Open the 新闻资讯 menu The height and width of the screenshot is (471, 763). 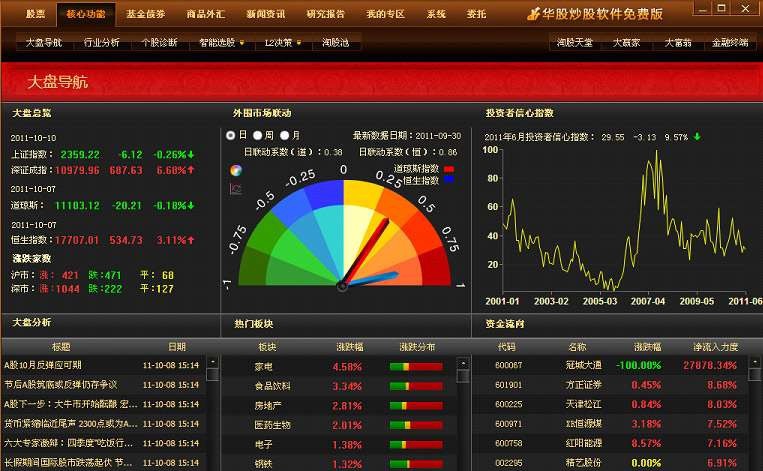pos(265,14)
